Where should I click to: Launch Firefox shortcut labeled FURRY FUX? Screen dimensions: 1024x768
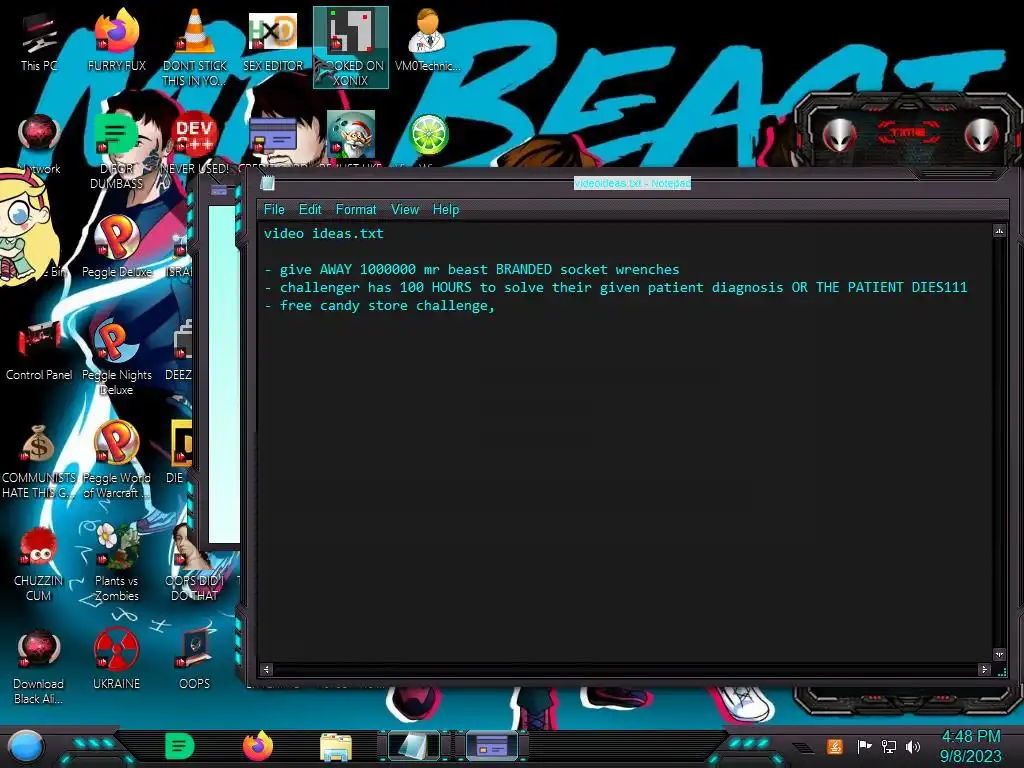click(x=116, y=41)
